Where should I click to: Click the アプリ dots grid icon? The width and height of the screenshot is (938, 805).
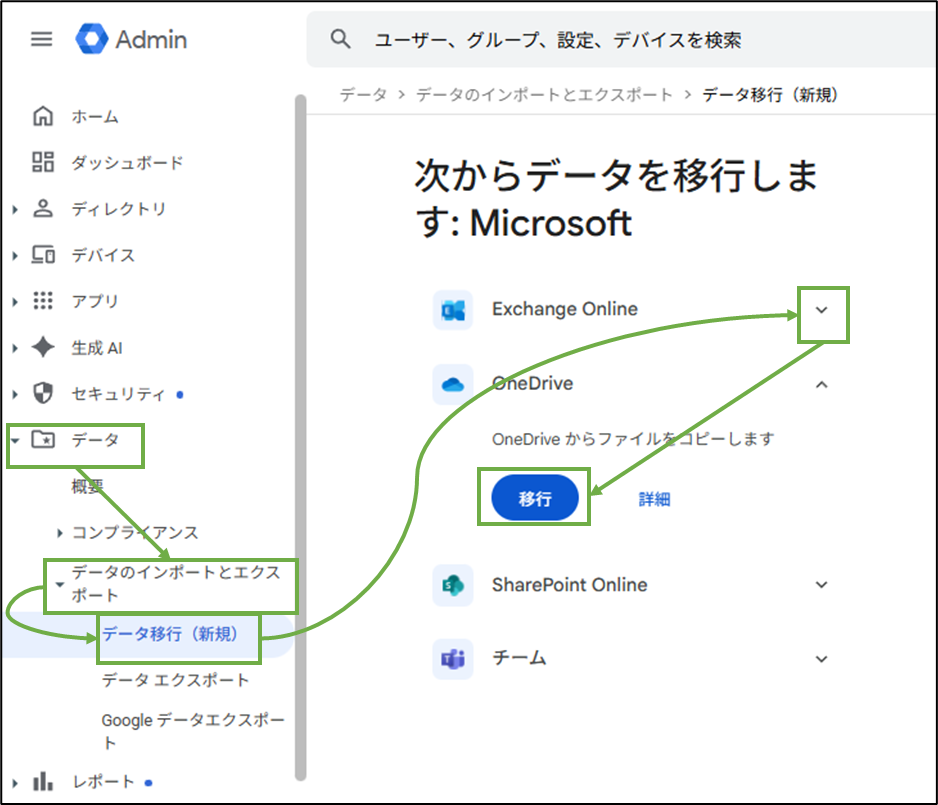pyautogui.click(x=42, y=301)
